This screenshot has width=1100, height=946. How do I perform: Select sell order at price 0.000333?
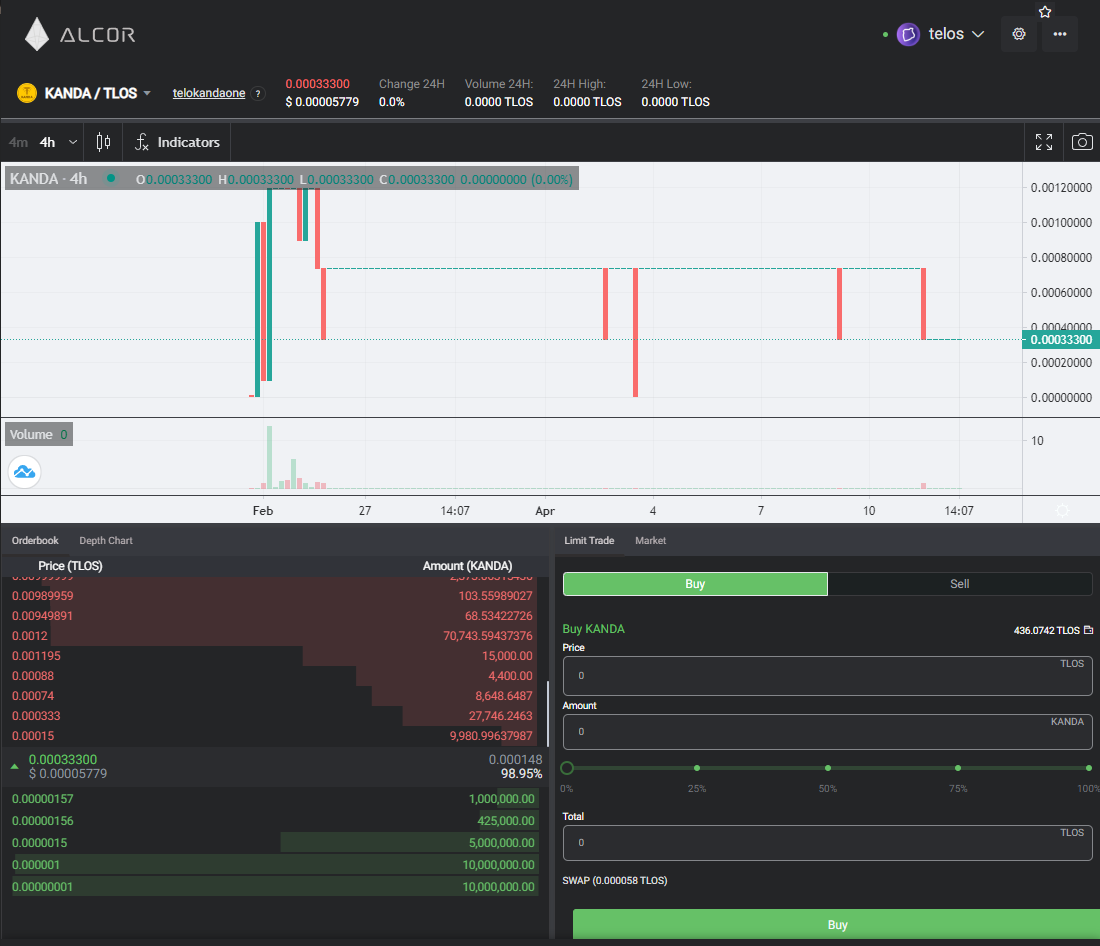[x=272, y=716]
